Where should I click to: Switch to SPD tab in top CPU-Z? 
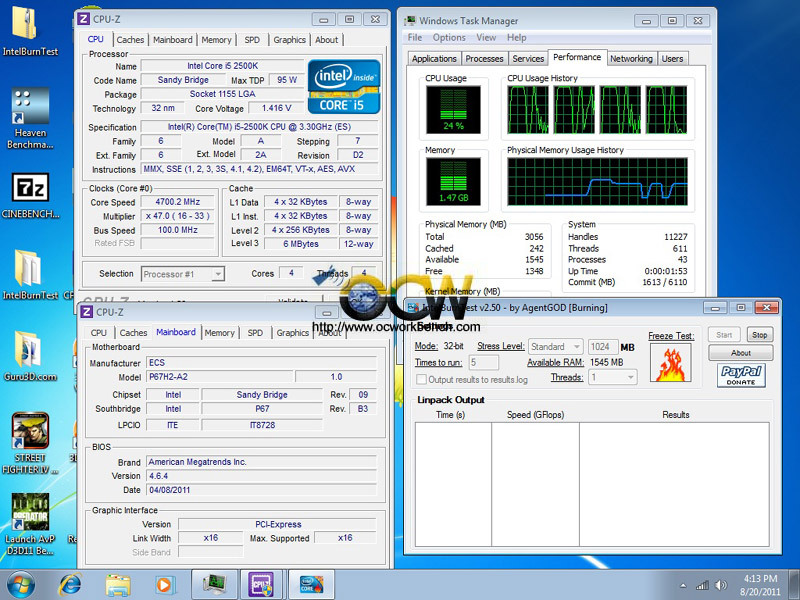pos(252,40)
